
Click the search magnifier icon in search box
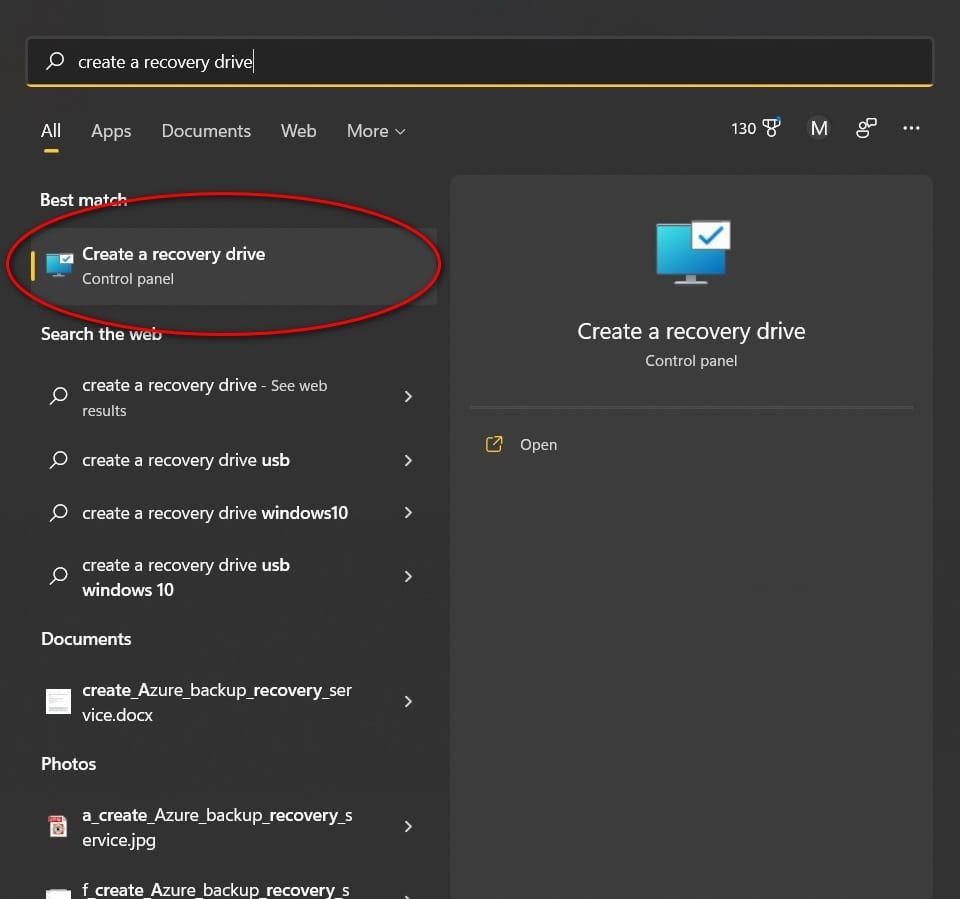[x=53, y=61]
